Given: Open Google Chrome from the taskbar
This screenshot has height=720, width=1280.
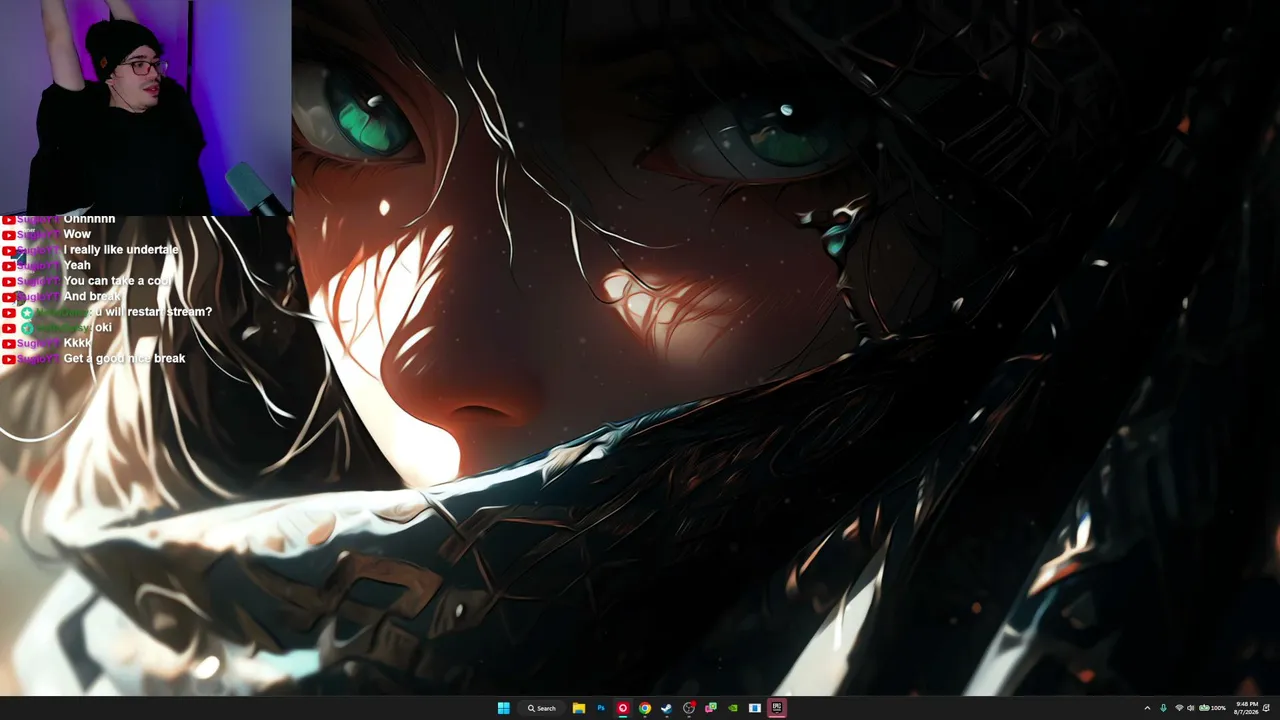Looking at the screenshot, I should pos(645,708).
